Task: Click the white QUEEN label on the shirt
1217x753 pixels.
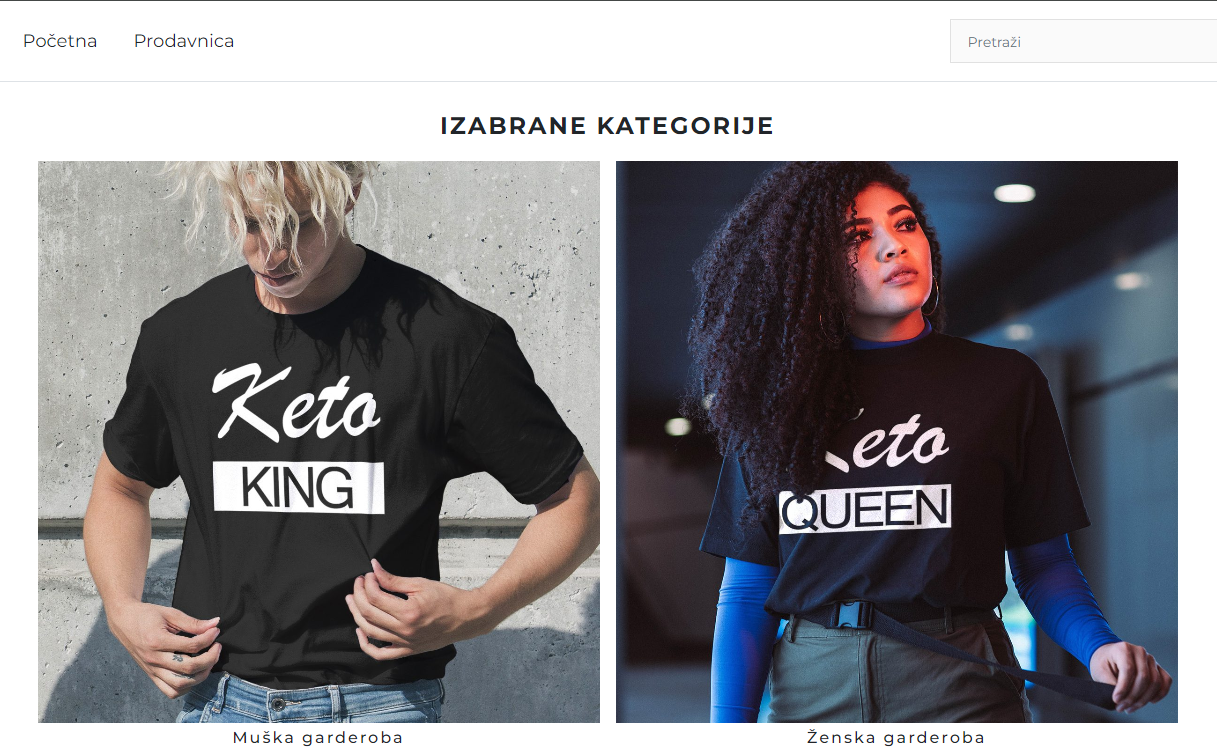Action: (865, 510)
